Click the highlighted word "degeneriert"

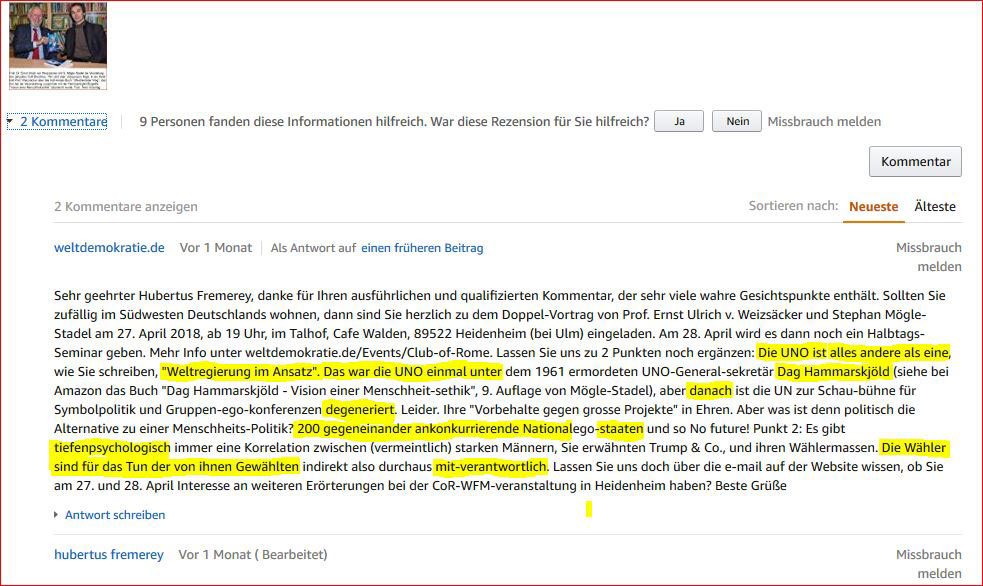360,410
